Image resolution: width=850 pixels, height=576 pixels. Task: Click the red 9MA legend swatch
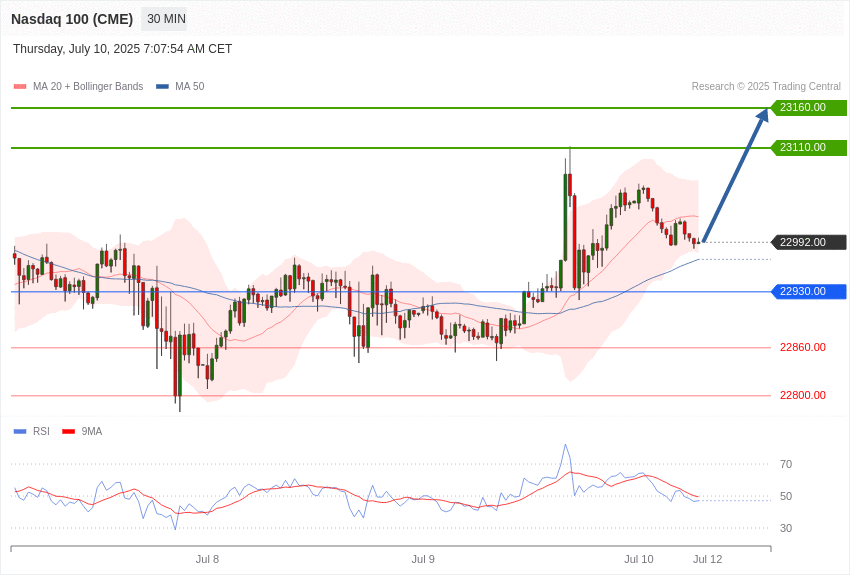[68, 431]
